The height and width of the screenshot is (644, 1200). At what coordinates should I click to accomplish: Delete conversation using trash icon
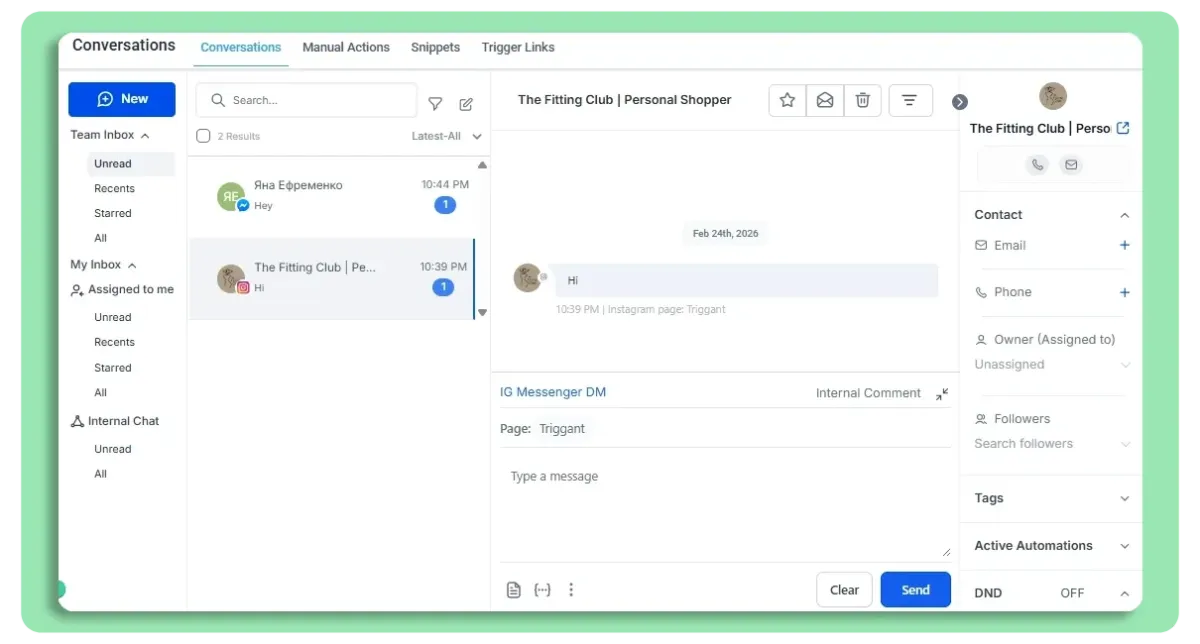pos(863,100)
